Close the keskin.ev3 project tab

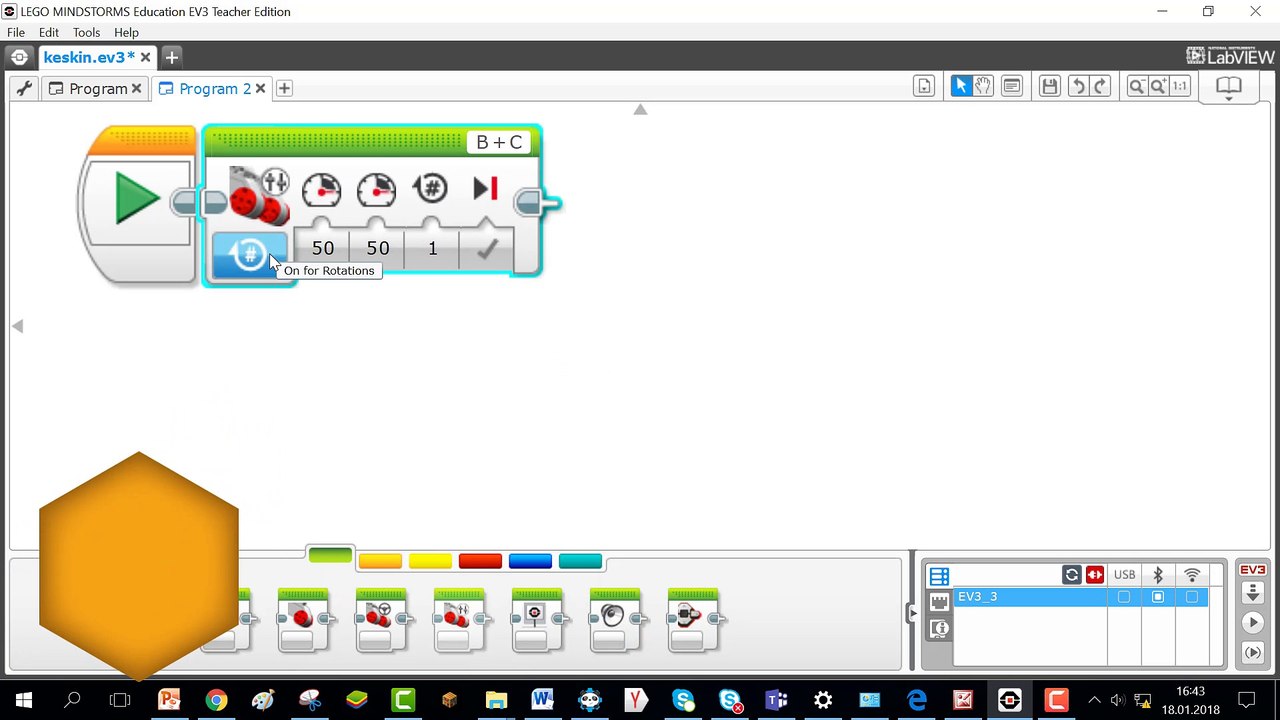click(146, 57)
